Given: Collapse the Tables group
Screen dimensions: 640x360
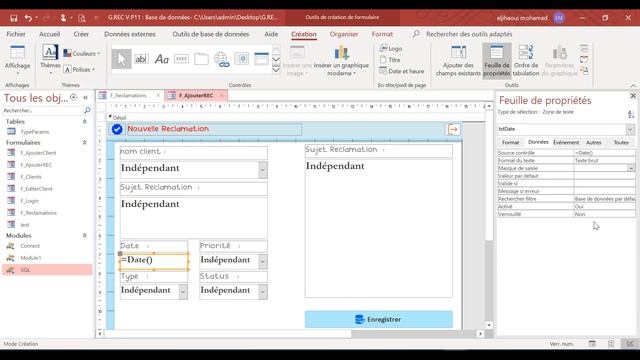Looking at the screenshot, I should coord(84,122).
